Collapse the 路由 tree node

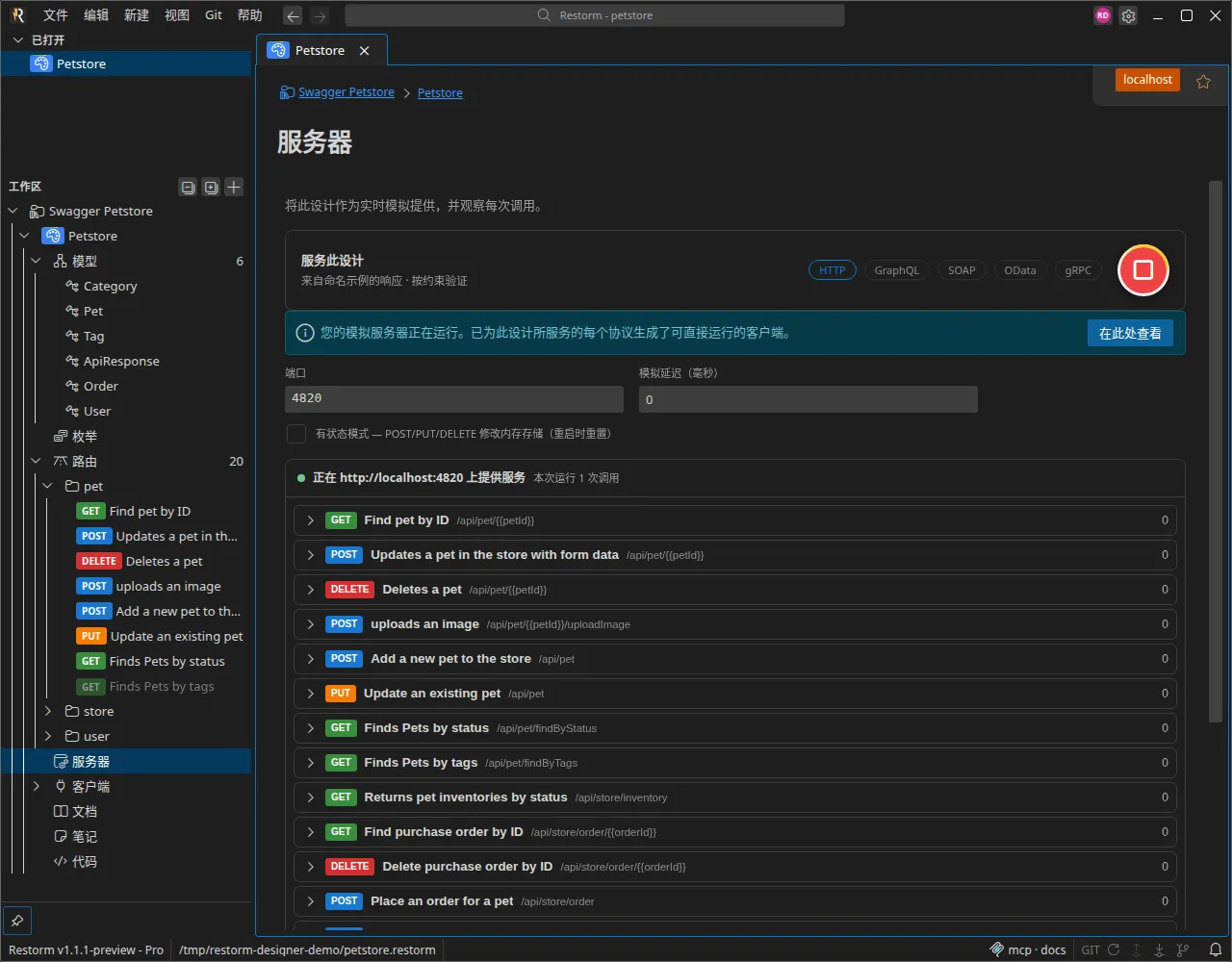[x=36, y=461]
